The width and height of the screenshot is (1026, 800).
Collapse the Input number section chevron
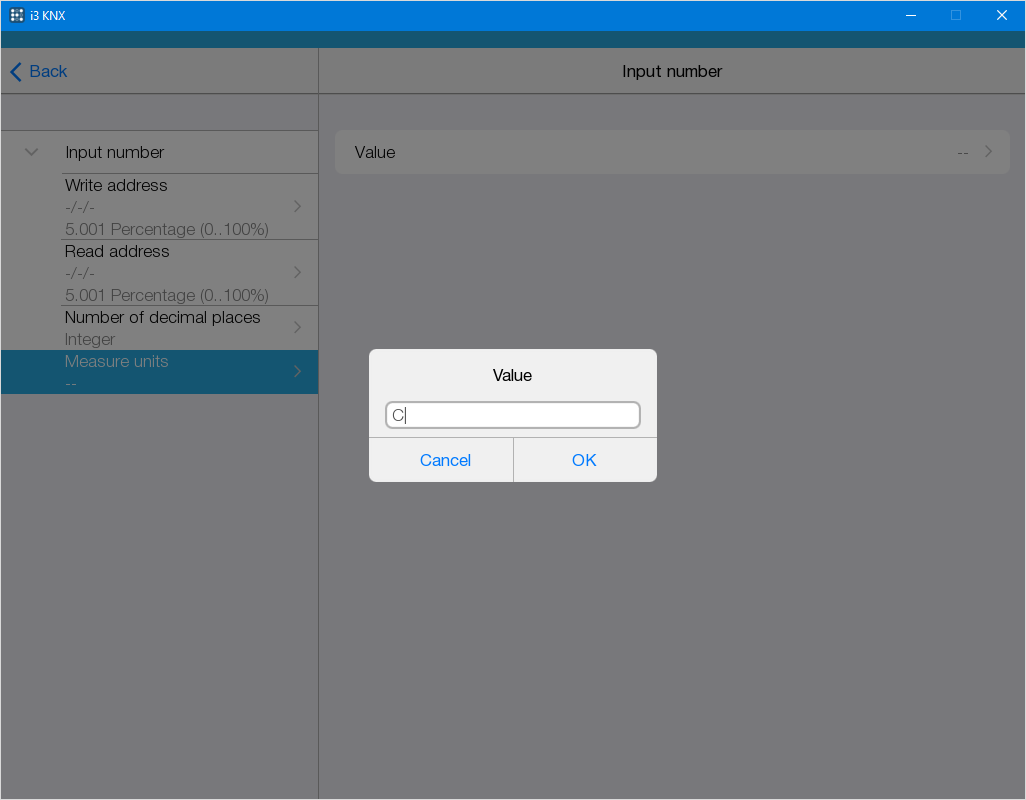(31, 152)
